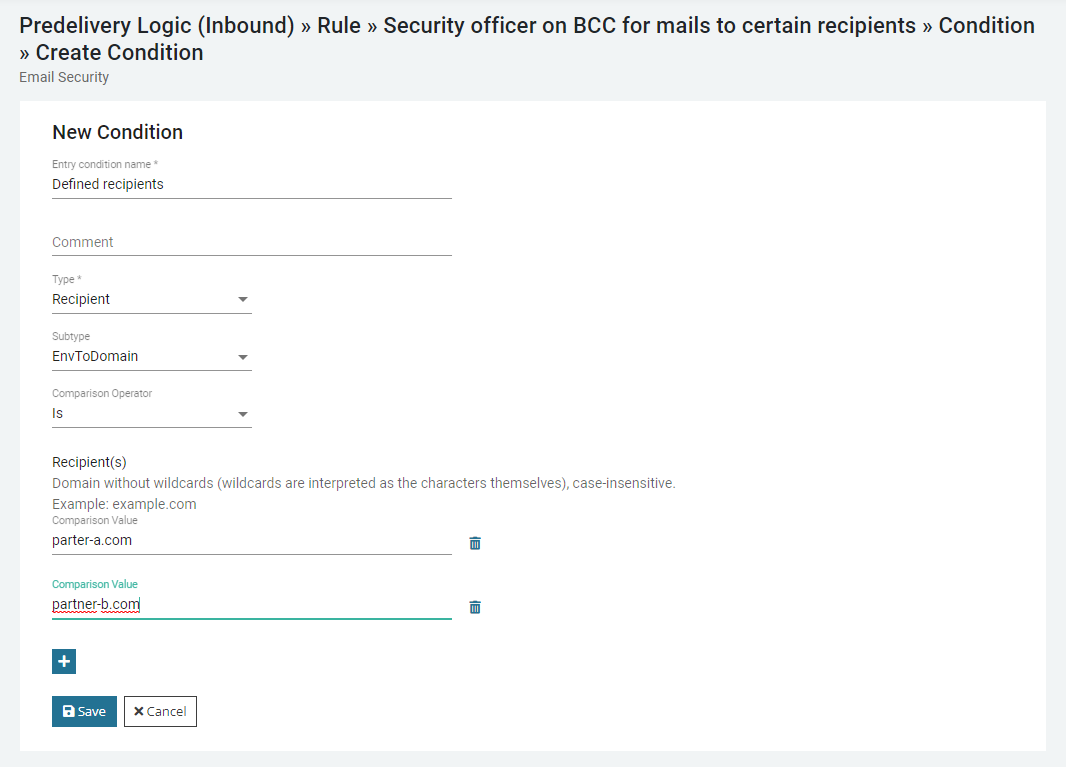Click the X icon on Cancel button
Screen dimensions: 1066x767
coord(139,712)
